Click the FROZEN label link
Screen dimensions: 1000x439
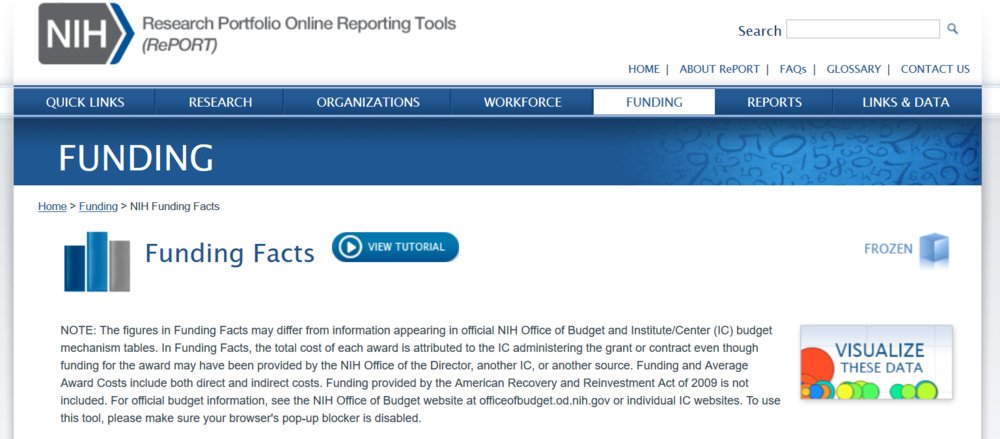point(888,249)
